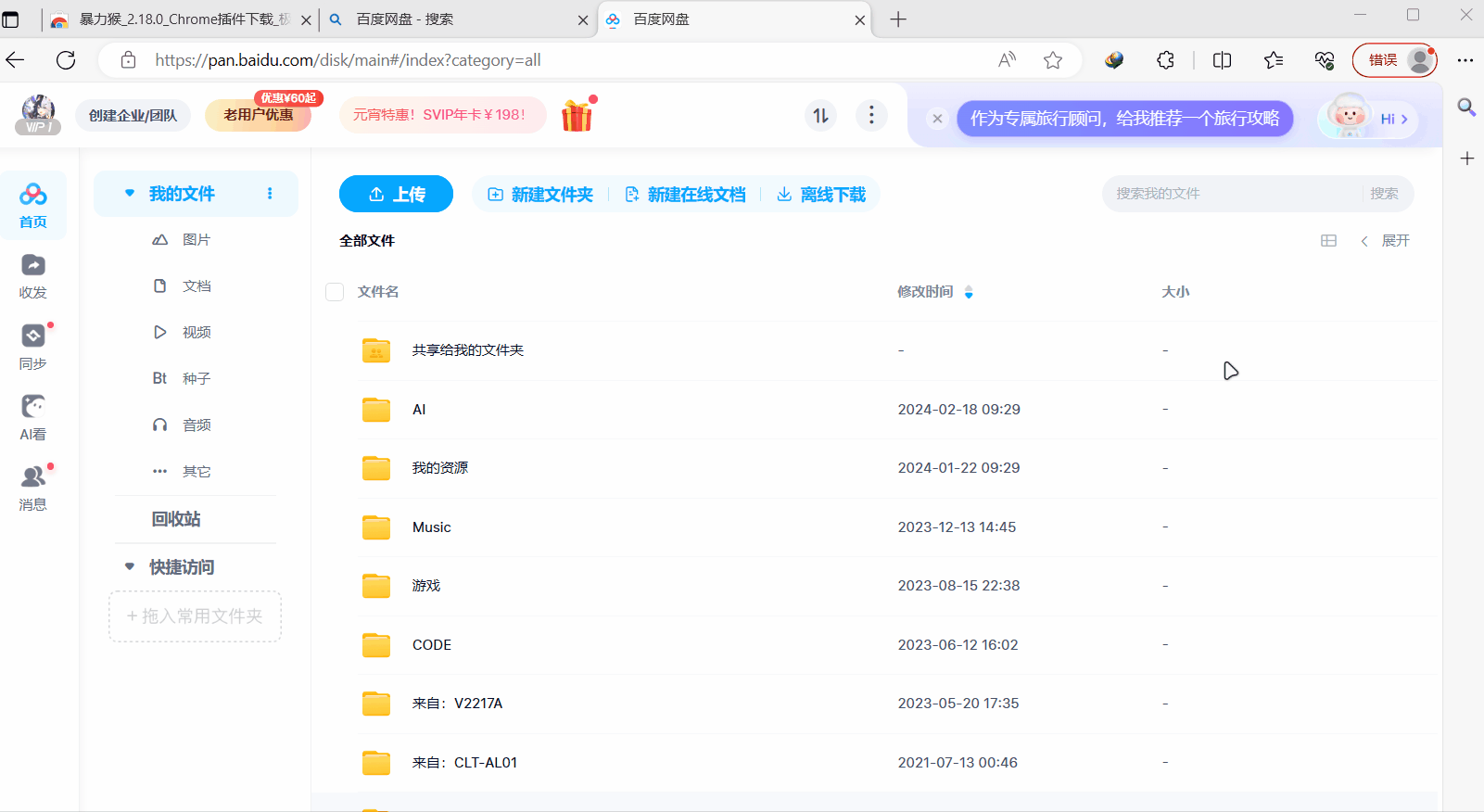
Task: Open the Music folder icon
Action: tap(376, 527)
